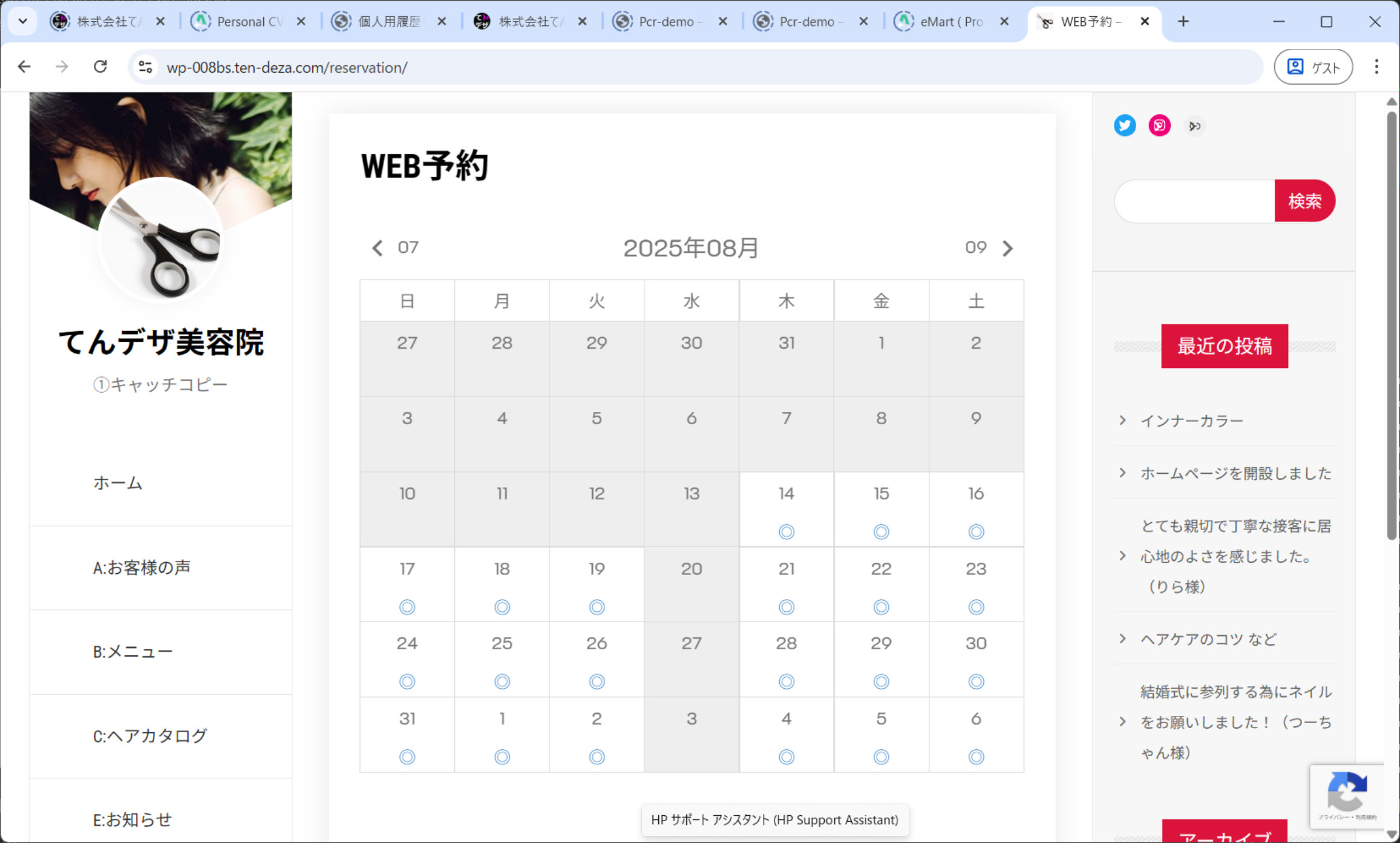Image resolution: width=1400 pixels, height=843 pixels.
Task: Select availability circle on August 31
Action: click(407, 756)
